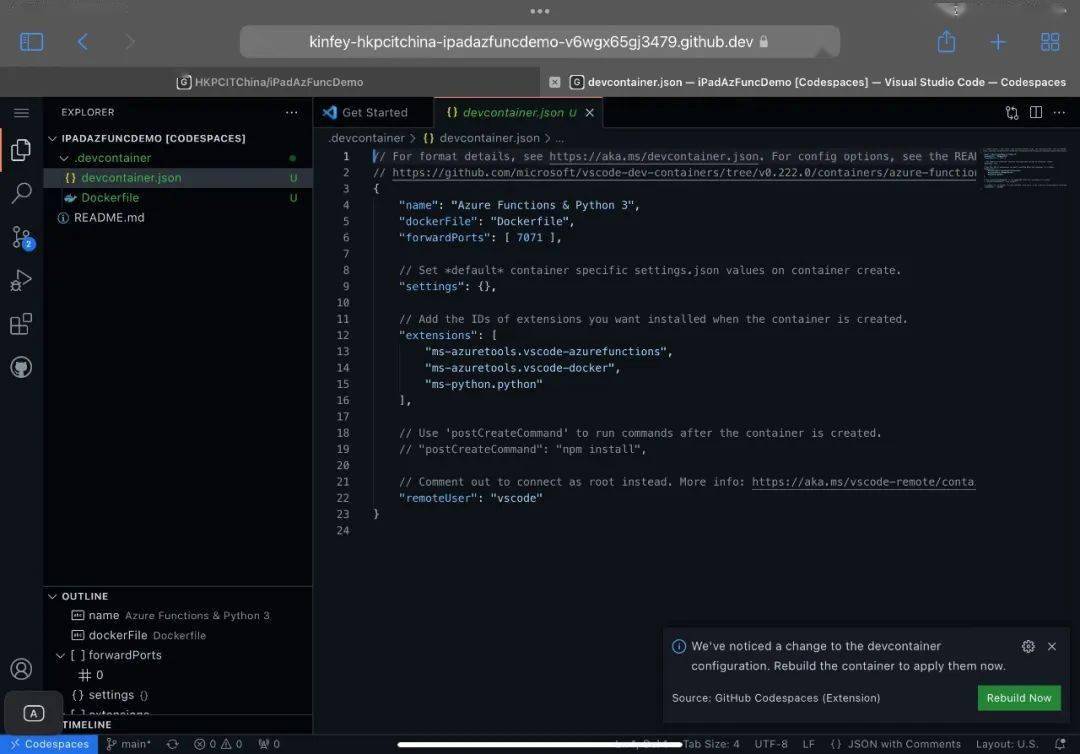Click the Rebuild Now button
Image resolution: width=1080 pixels, height=754 pixels.
1019,698
